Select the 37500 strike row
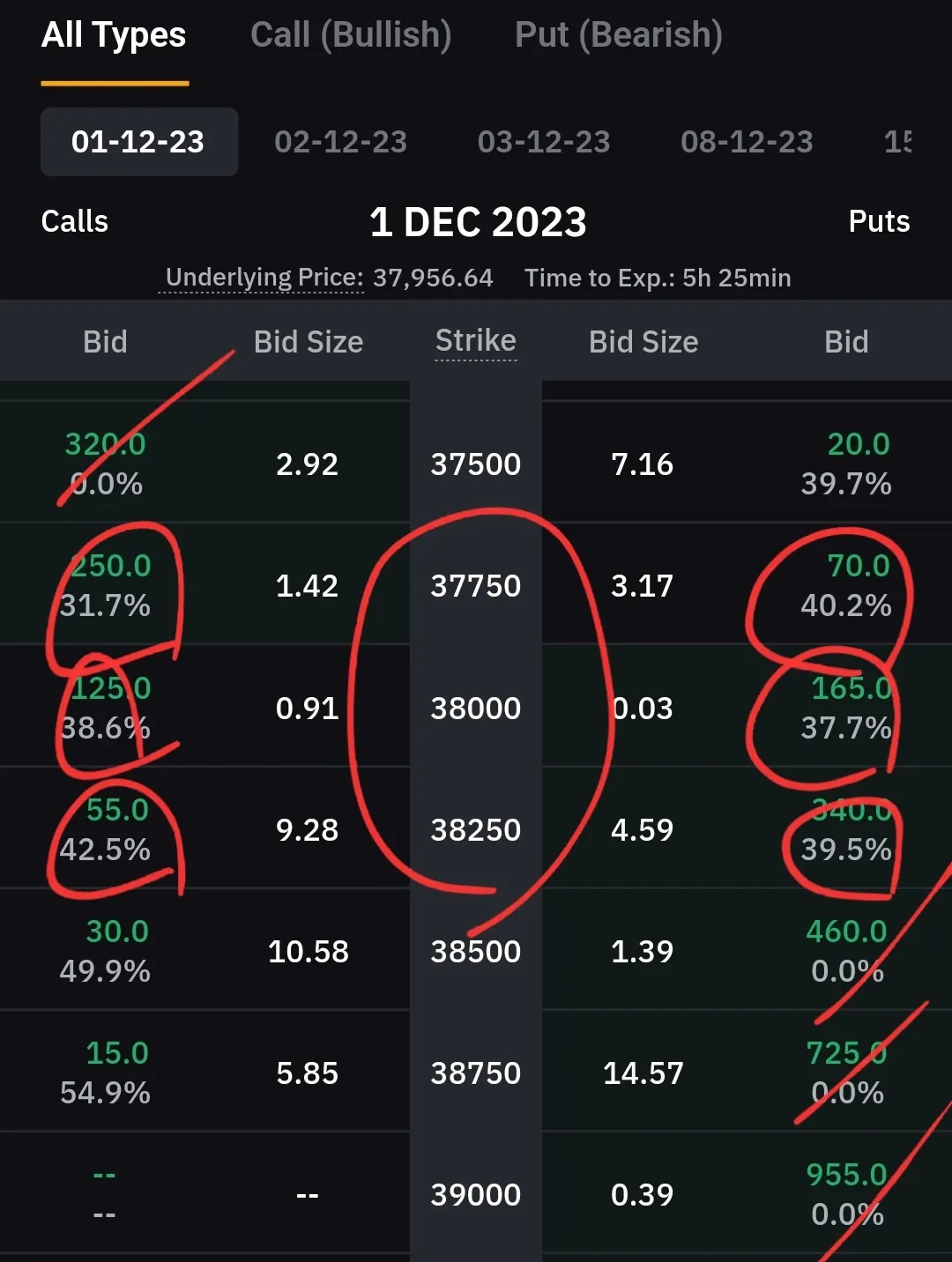The width and height of the screenshot is (952, 1262). click(476, 464)
